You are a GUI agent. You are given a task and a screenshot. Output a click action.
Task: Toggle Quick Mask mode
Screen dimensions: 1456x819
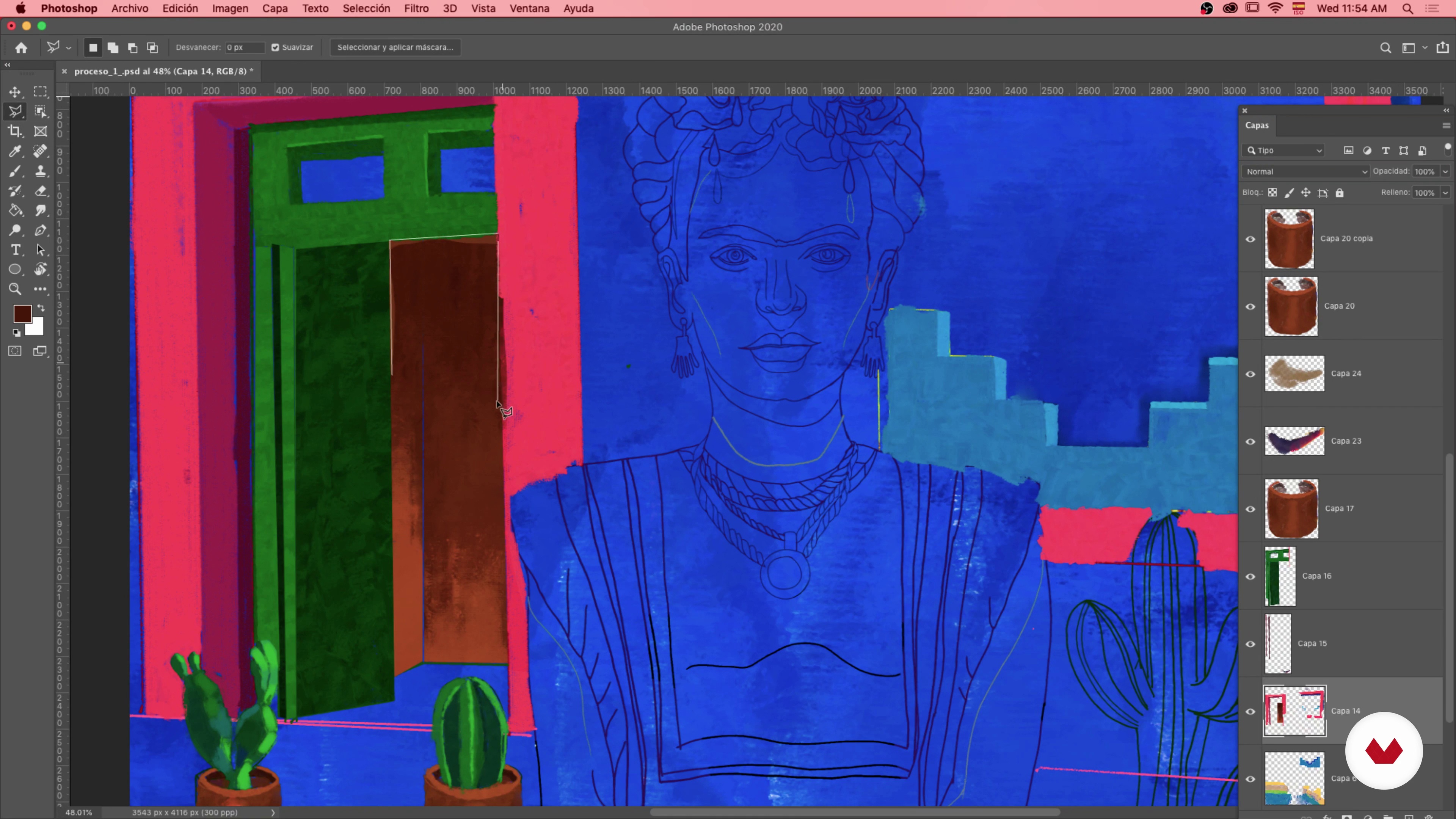point(15,351)
